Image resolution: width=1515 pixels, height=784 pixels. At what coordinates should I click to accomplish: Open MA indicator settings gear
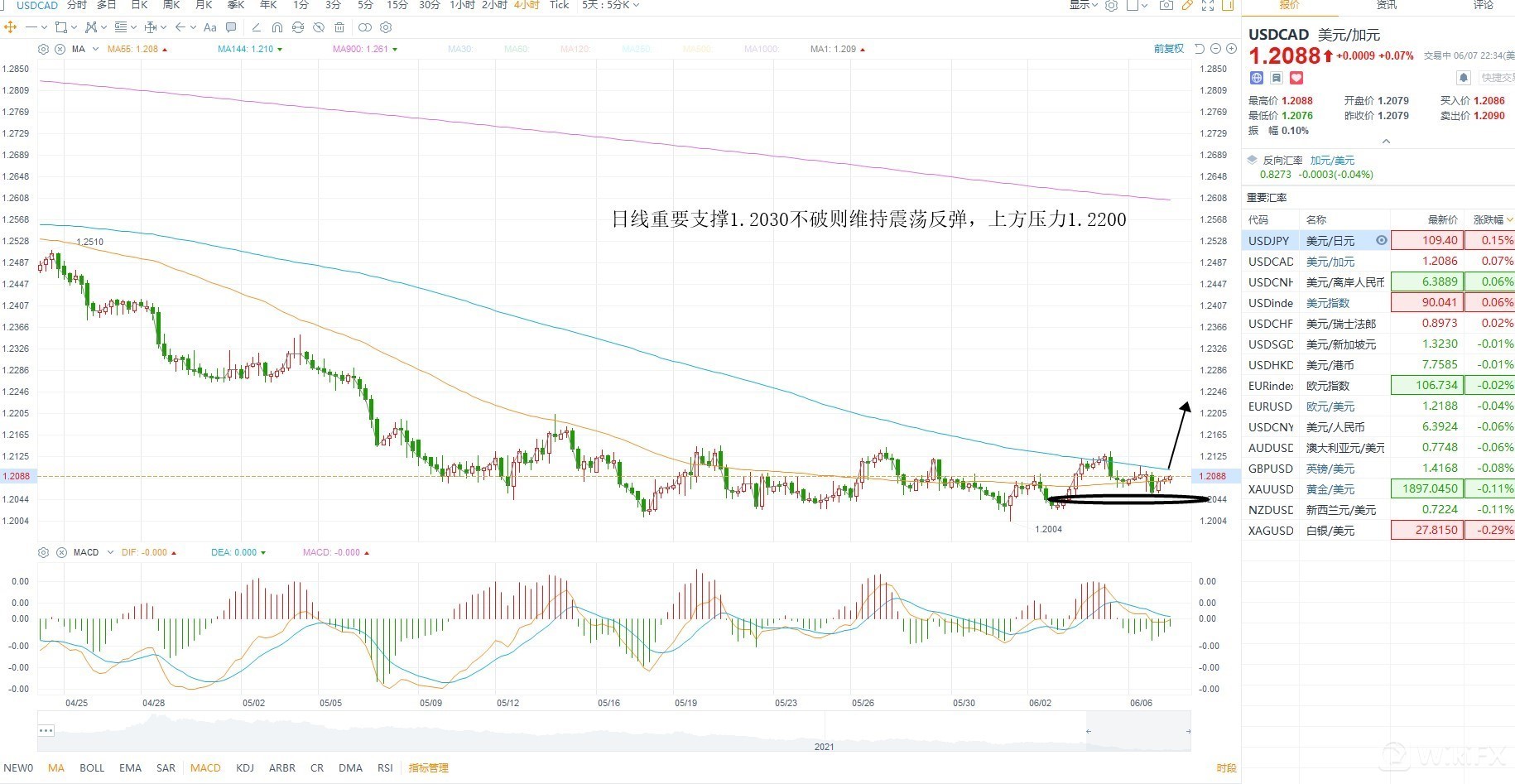(x=44, y=49)
